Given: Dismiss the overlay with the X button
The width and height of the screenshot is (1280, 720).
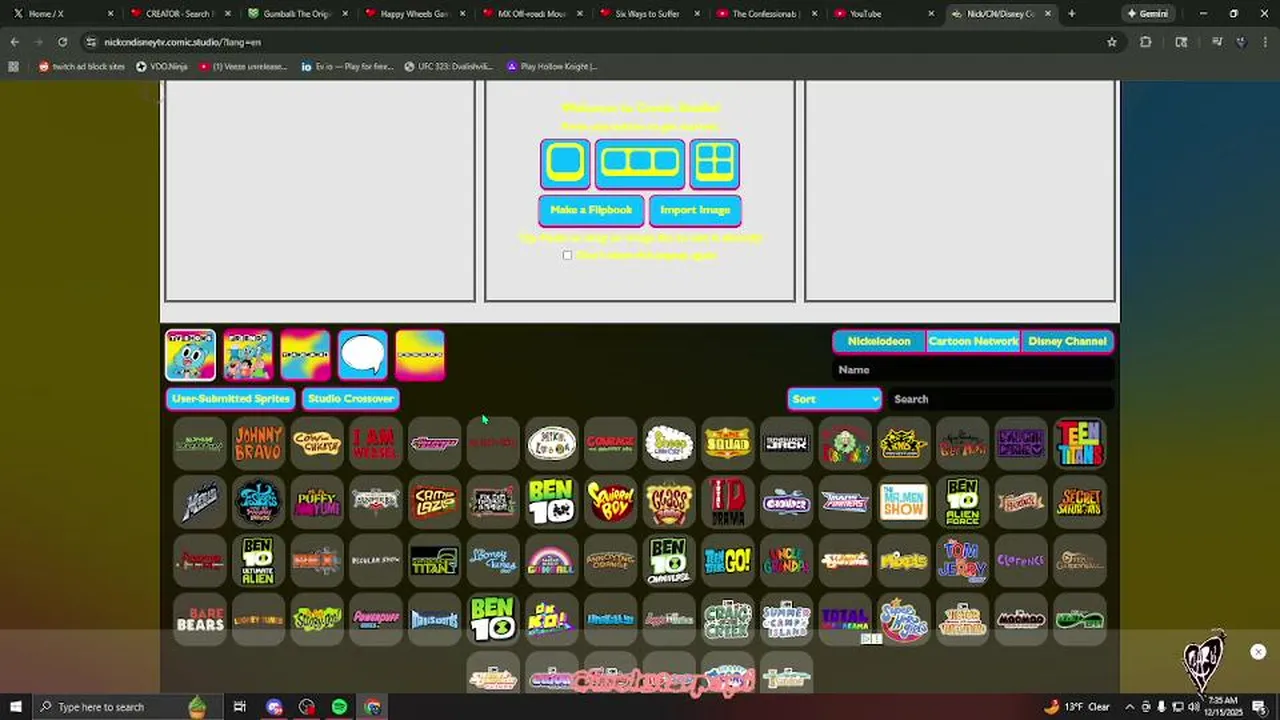Looking at the screenshot, I should (x=1258, y=652).
